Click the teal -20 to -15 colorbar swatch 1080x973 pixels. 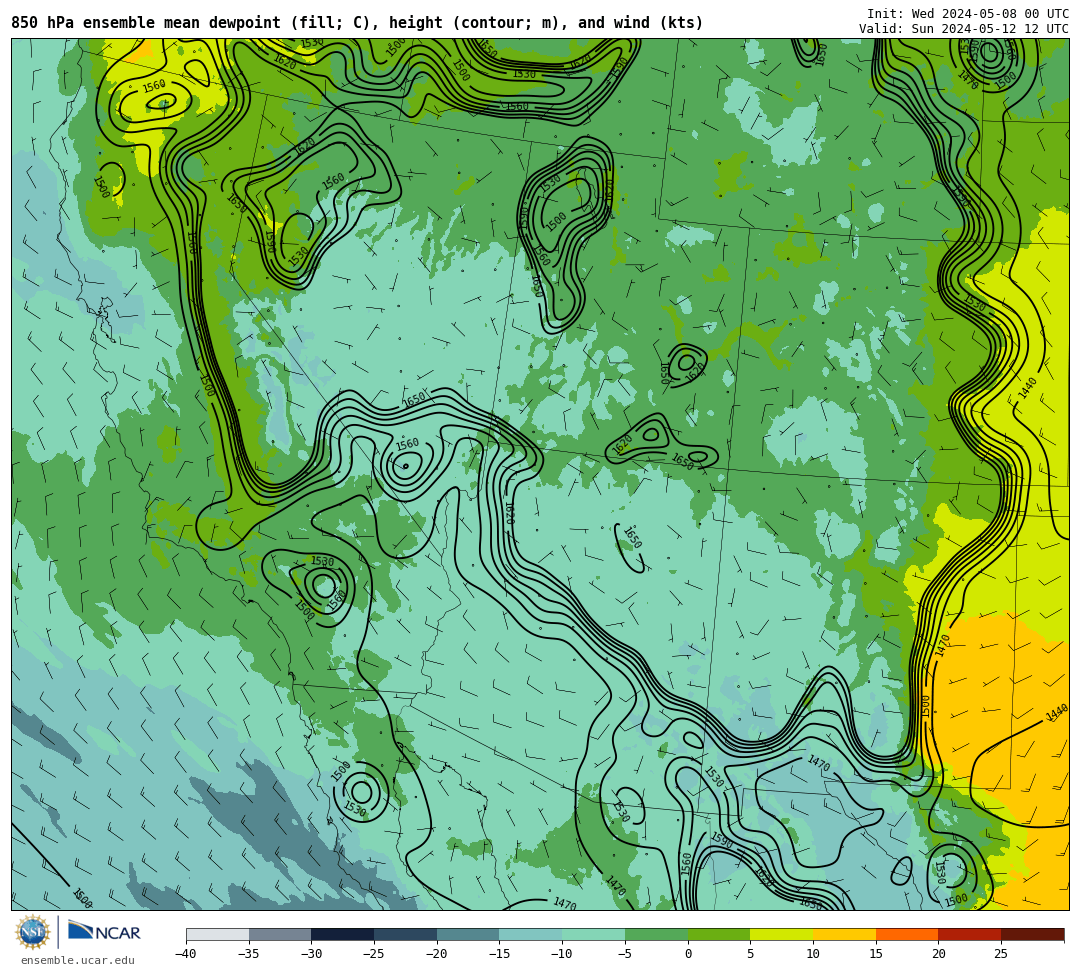tap(468, 934)
